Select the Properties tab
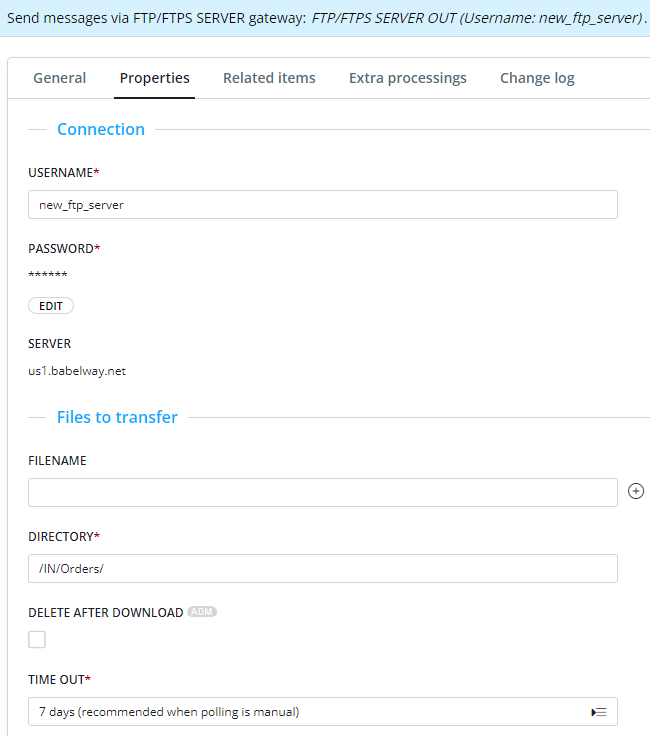The width and height of the screenshot is (650, 736). (154, 78)
